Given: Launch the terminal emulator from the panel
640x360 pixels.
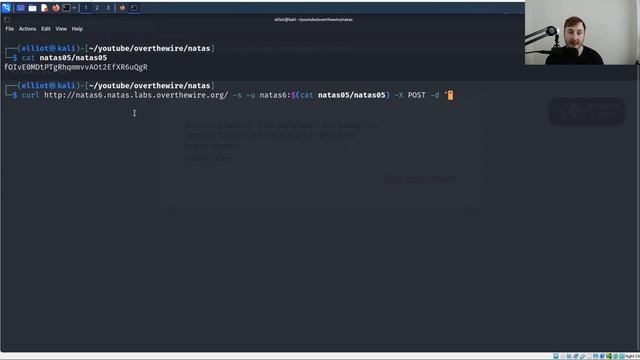Looking at the screenshot, I should pyautogui.click(x=66, y=8).
